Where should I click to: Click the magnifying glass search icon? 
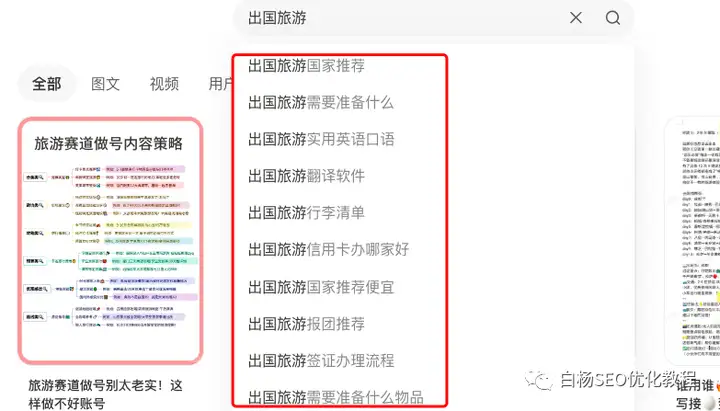[613, 18]
